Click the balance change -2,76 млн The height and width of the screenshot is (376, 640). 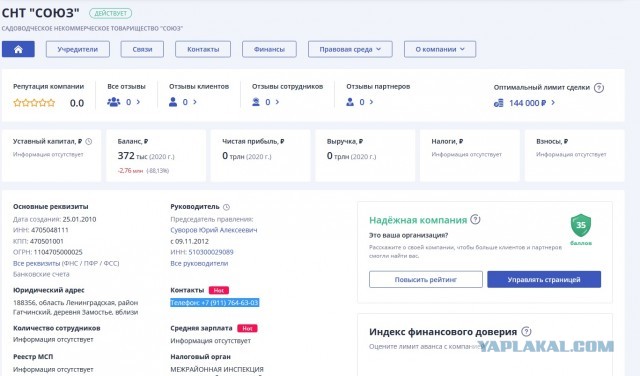click(x=130, y=171)
